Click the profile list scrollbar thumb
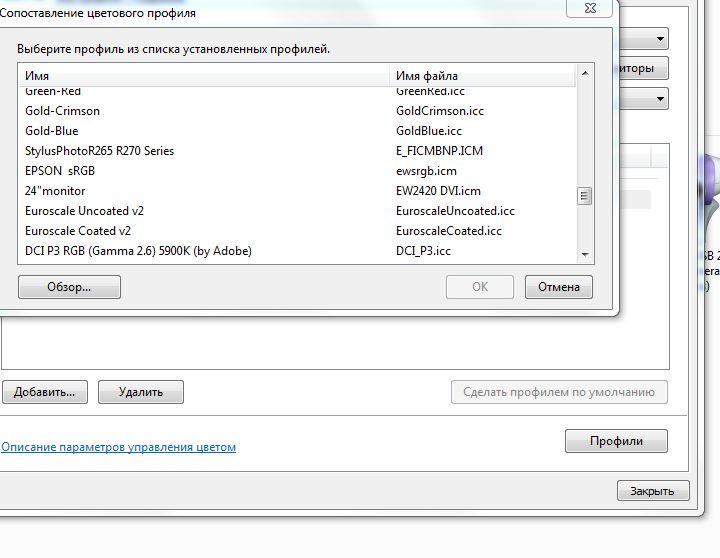Screen dimensions: 720x558 point(585,197)
